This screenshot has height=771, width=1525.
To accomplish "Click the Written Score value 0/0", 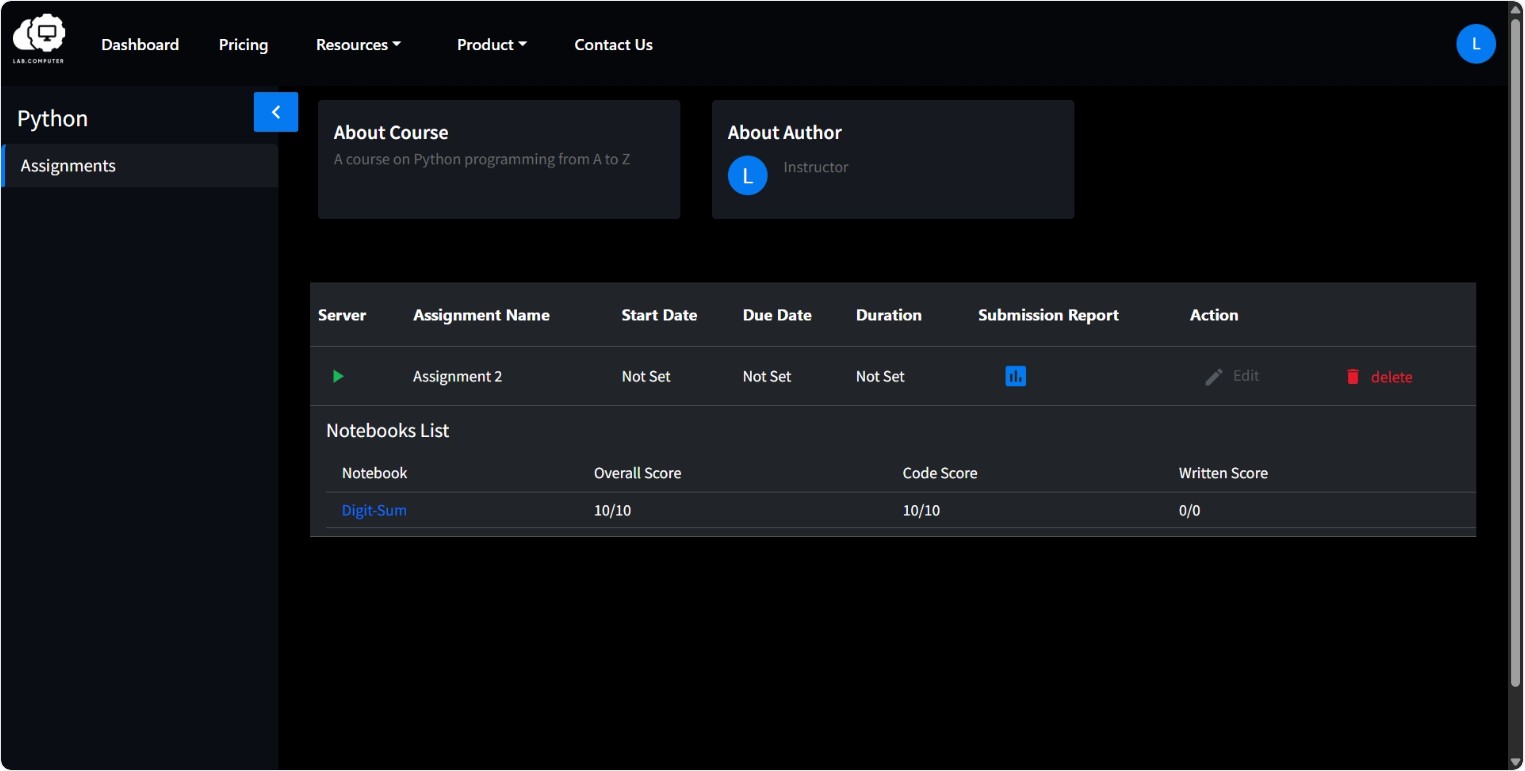I will [1190, 510].
